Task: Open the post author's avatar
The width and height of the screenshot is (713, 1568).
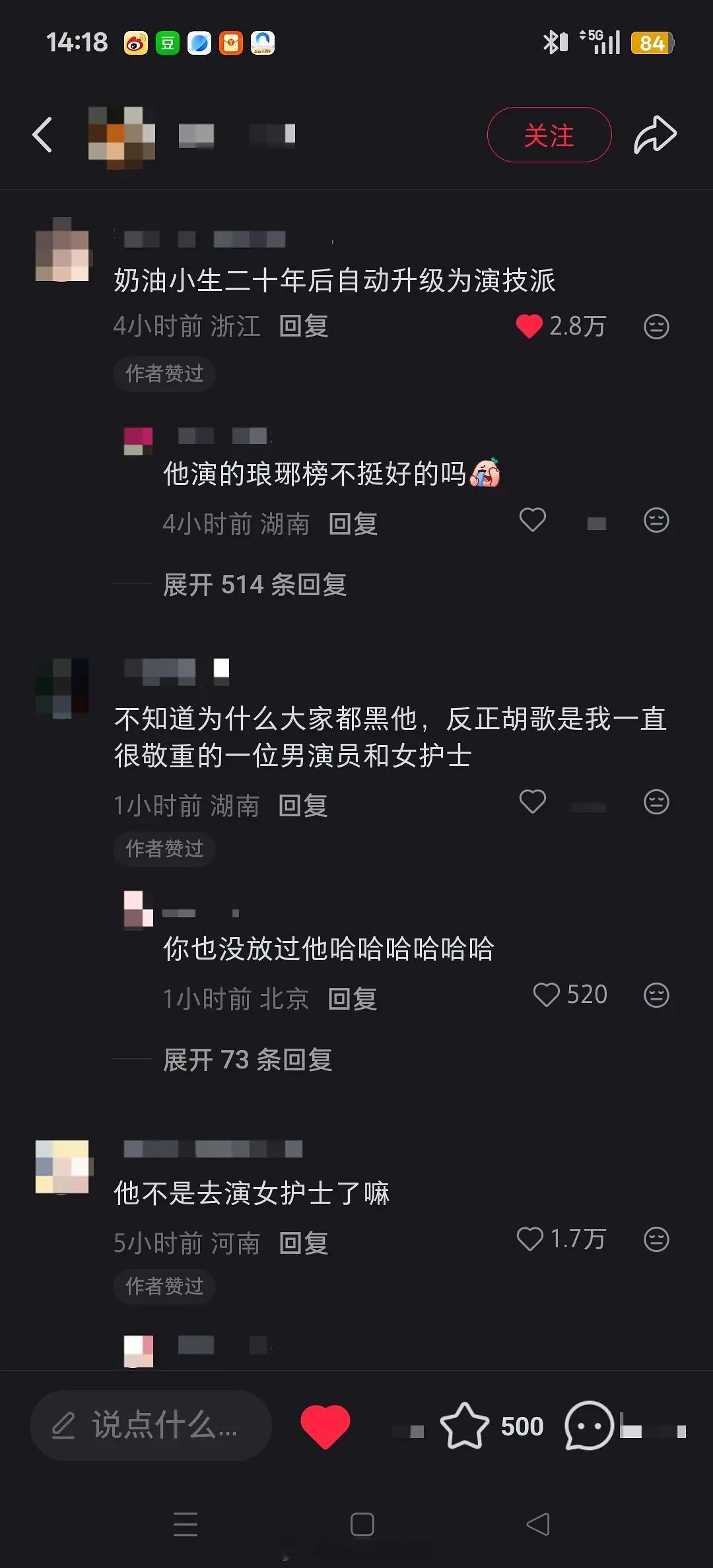Action: click(122, 135)
